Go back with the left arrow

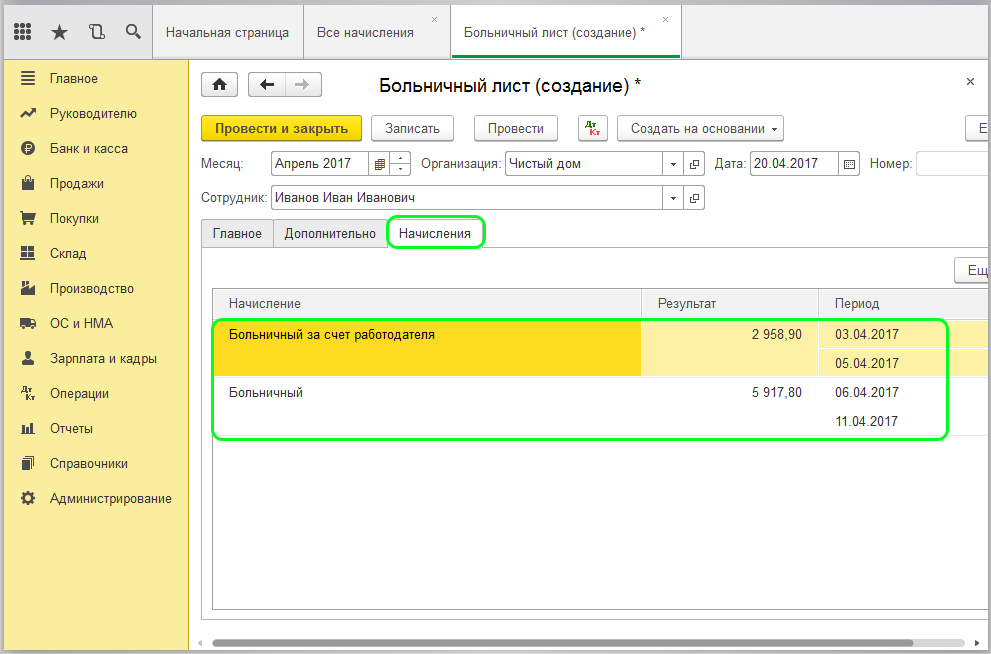[267, 85]
